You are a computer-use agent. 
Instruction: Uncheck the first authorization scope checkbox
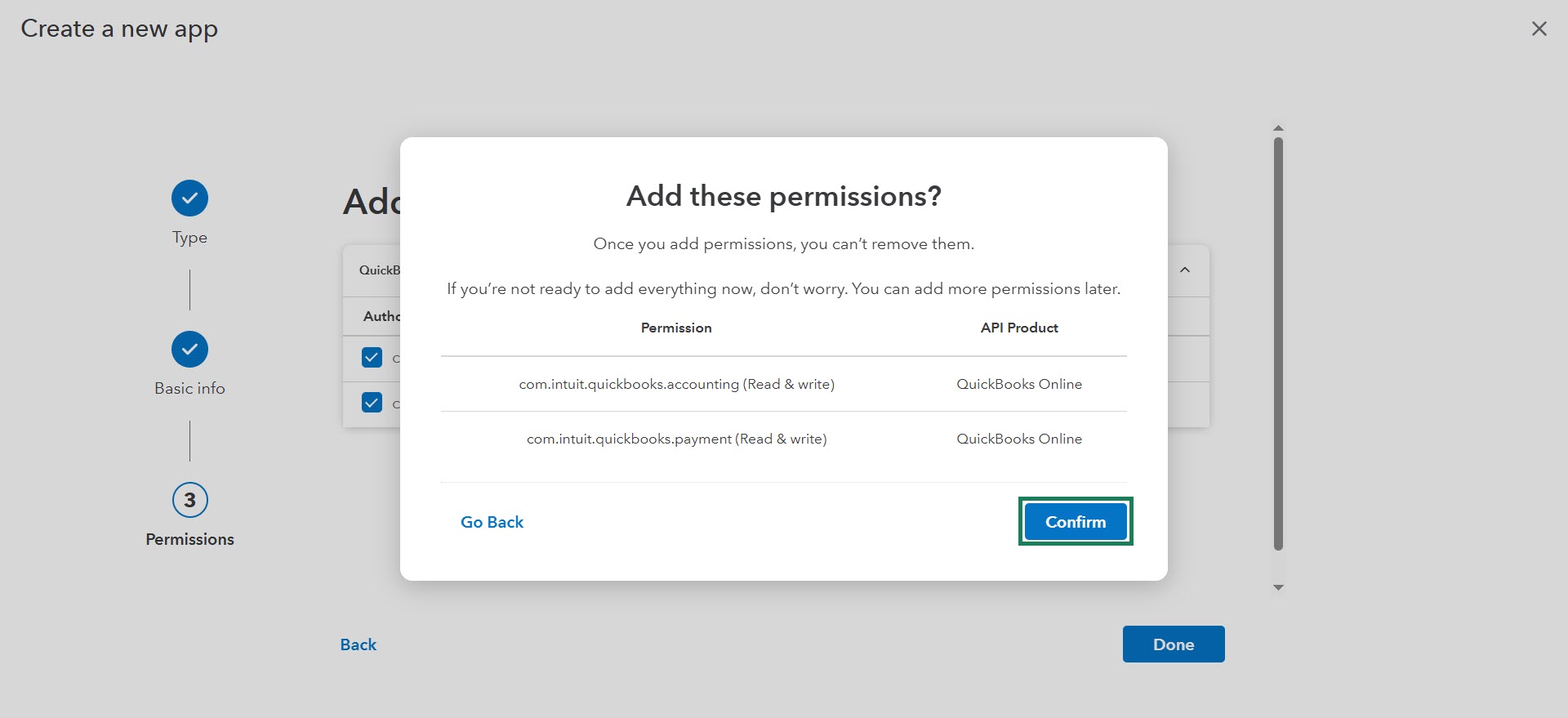click(372, 358)
